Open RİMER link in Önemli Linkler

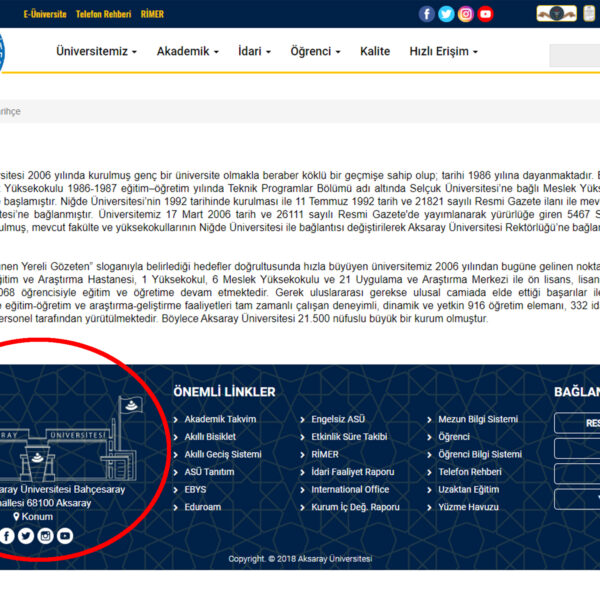coord(325,455)
